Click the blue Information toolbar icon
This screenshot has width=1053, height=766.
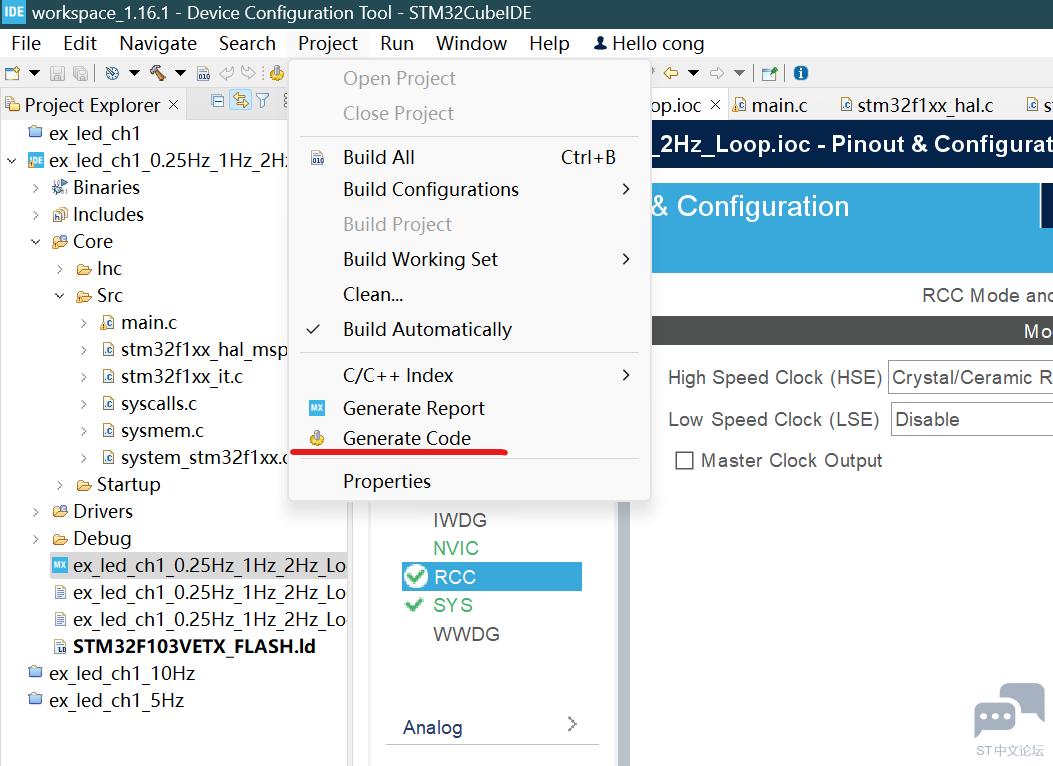[x=800, y=73]
